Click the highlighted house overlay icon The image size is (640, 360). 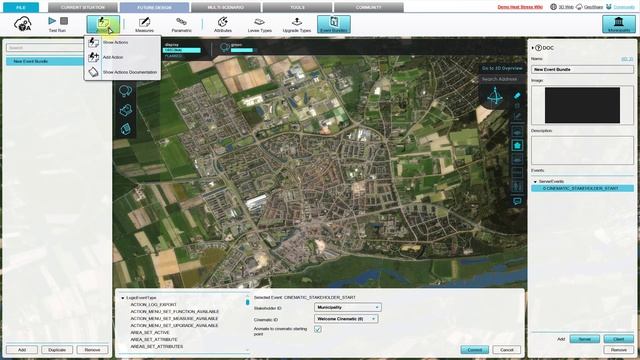pyautogui.click(x=517, y=145)
